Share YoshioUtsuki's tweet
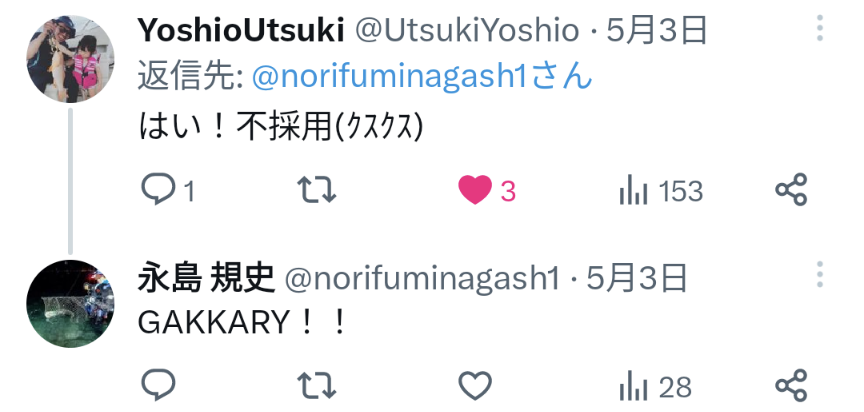The width and height of the screenshot is (864, 412). tap(791, 190)
